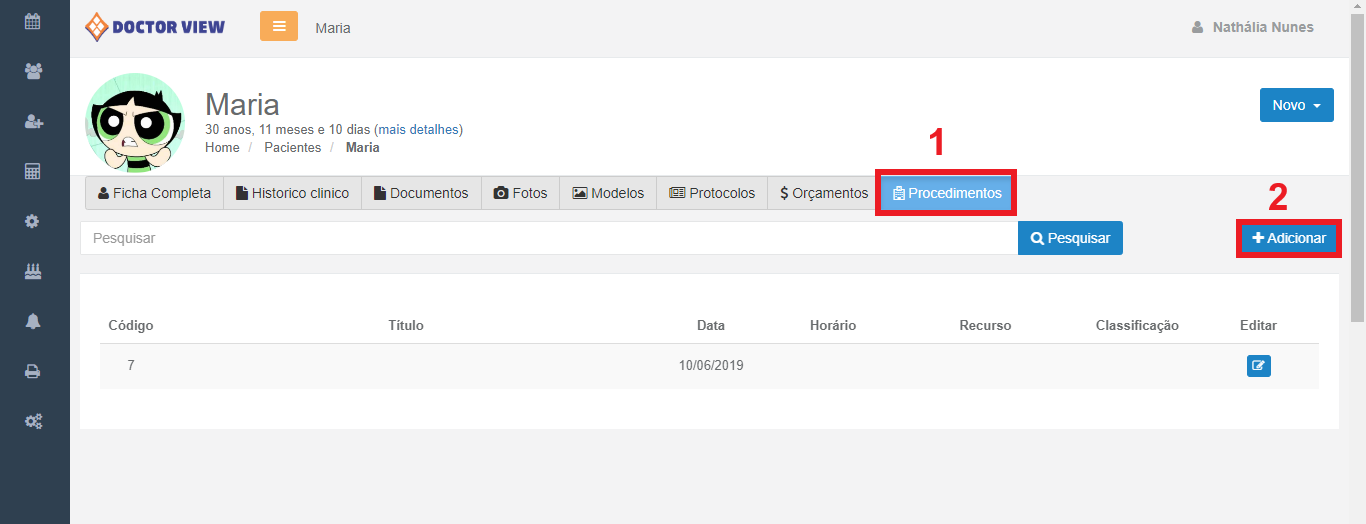Click the Pesquisar search input field

coord(548,238)
